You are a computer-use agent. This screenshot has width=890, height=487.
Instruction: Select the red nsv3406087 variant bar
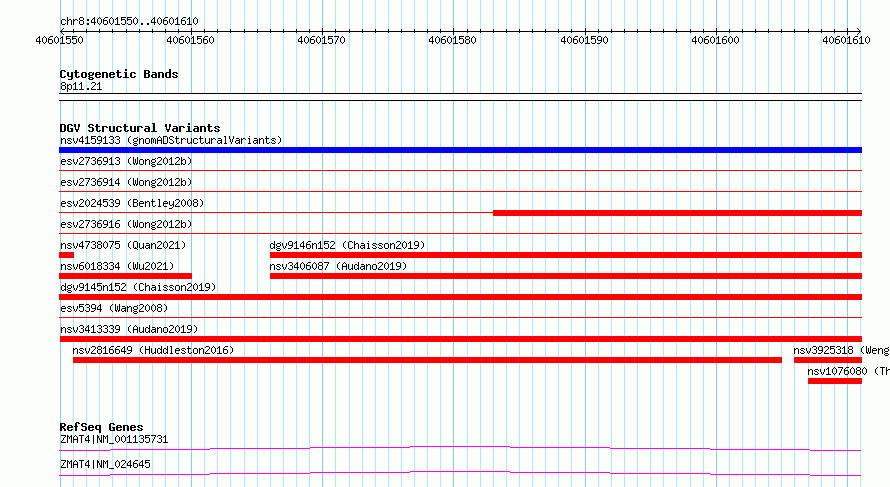[566, 276]
